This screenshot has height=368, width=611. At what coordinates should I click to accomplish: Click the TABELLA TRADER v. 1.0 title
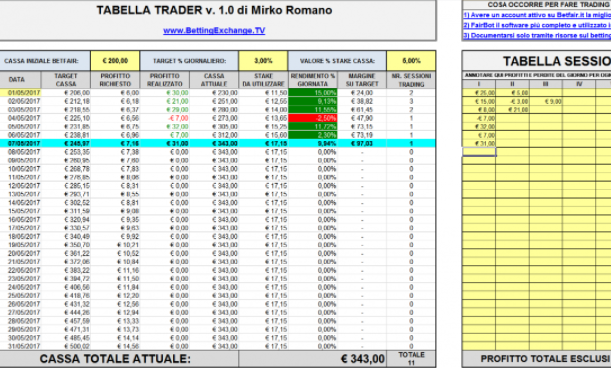coord(214,10)
